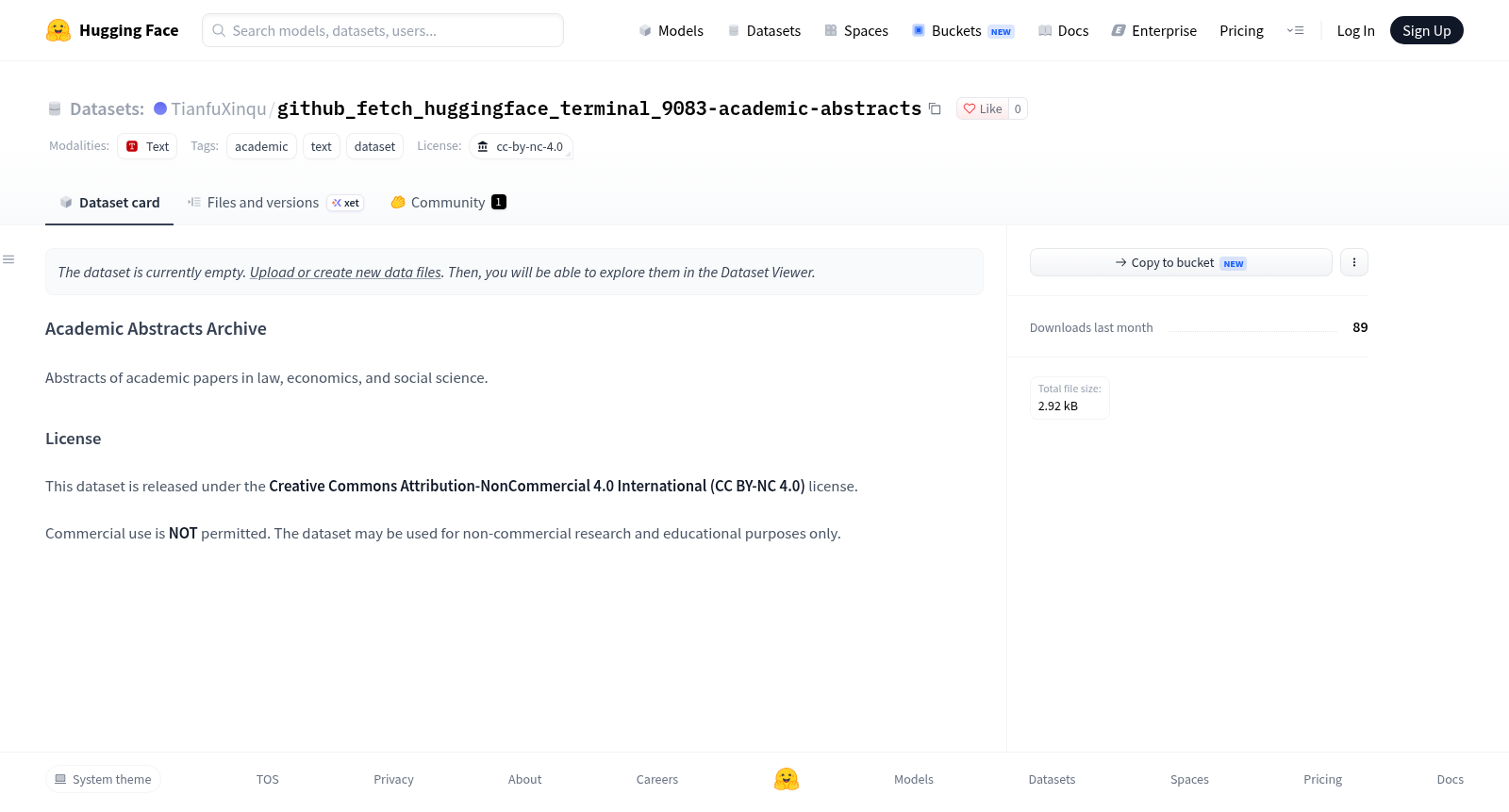
Task: Open Buckets NEW in top navigation
Action: pos(963,30)
